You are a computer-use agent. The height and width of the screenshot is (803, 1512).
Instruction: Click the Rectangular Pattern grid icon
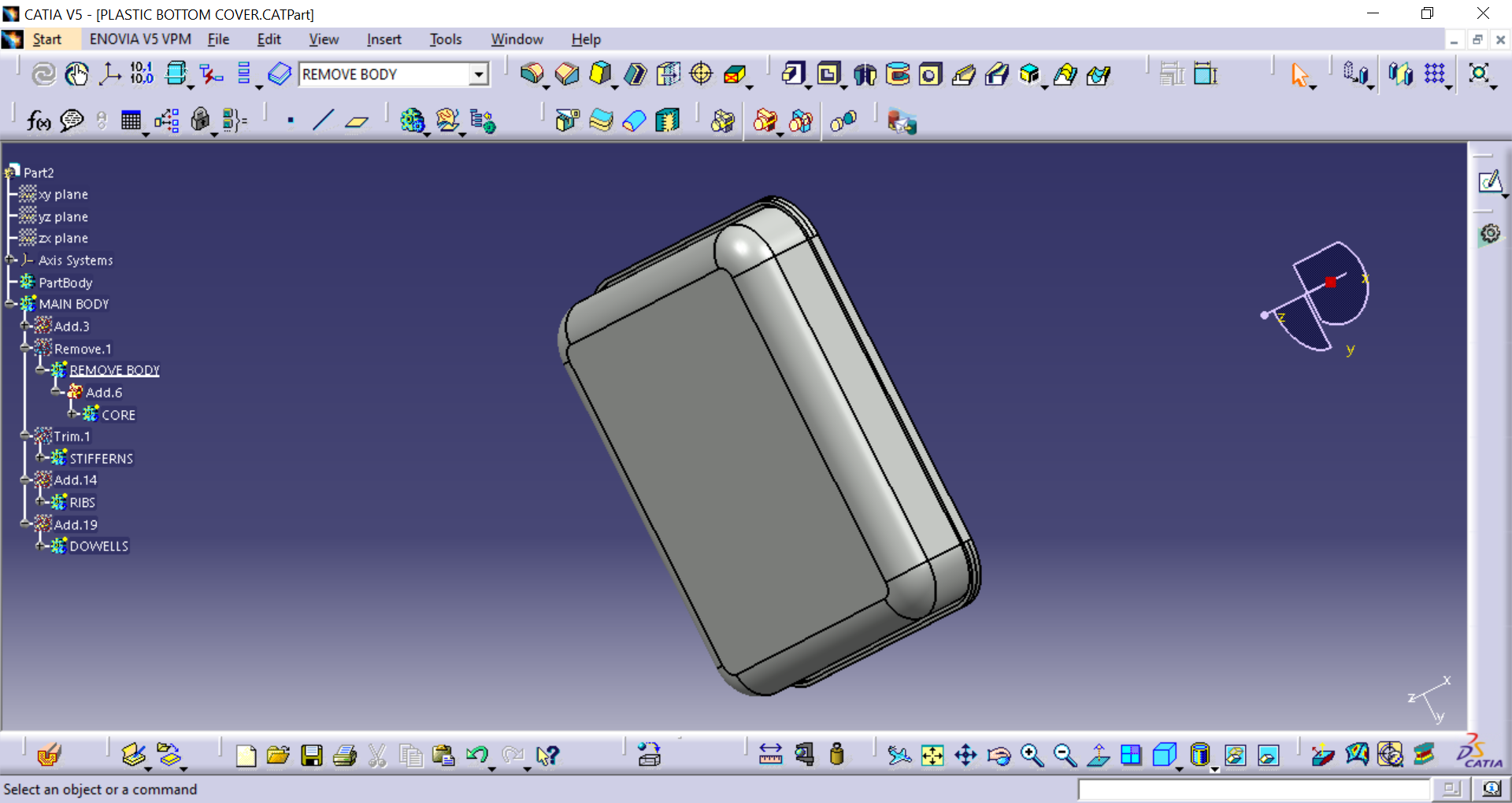point(1435,74)
